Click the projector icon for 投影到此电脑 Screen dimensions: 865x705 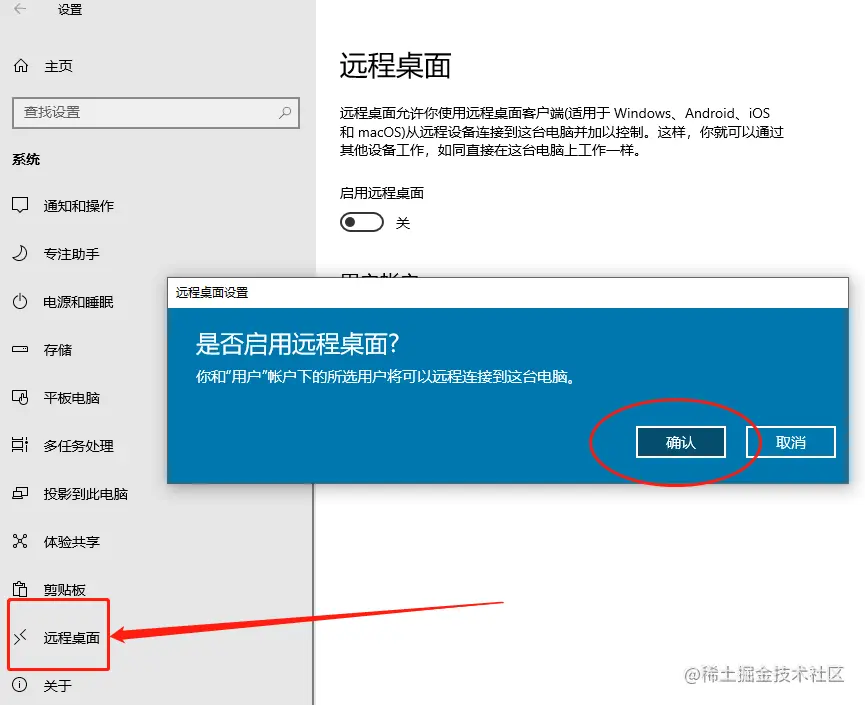pos(20,493)
